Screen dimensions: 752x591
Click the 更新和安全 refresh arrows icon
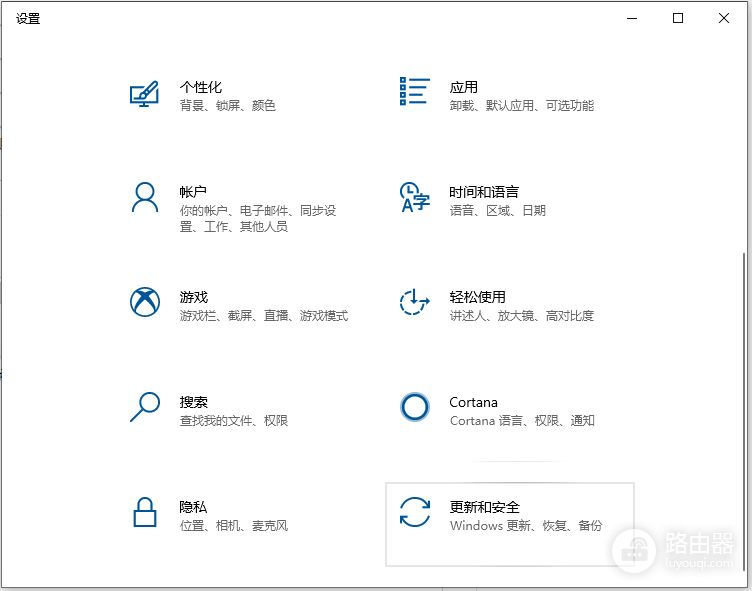pyautogui.click(x=414, y=512)
